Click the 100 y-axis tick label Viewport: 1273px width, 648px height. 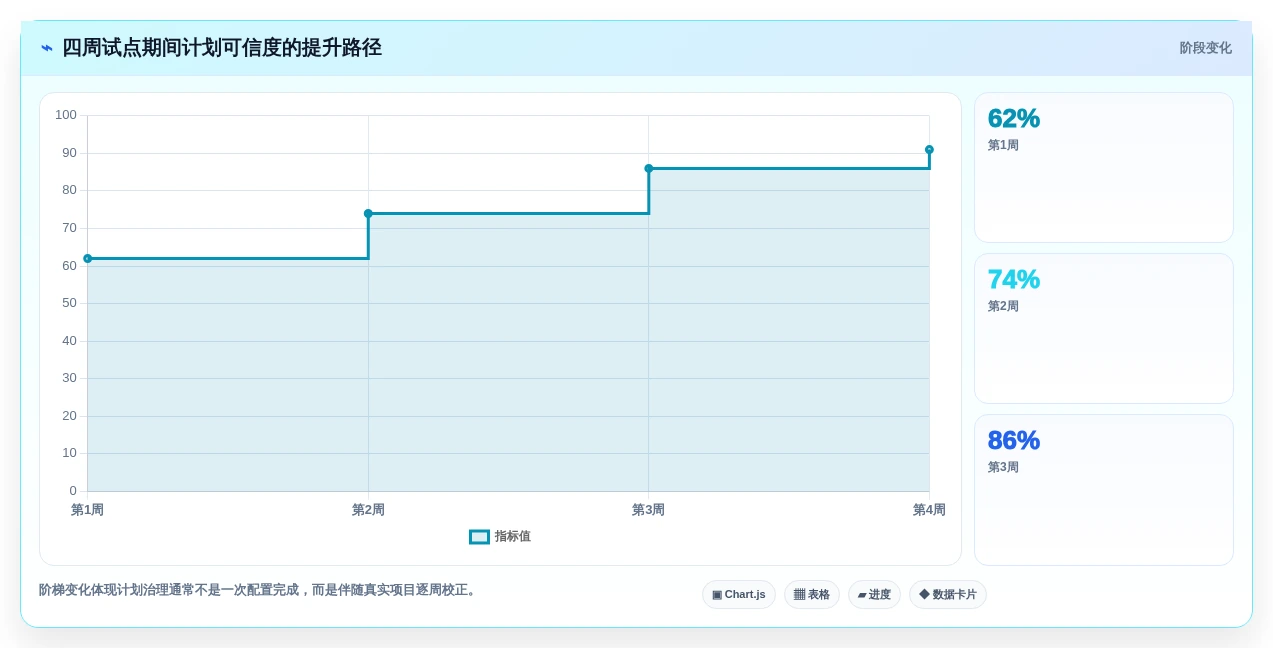pyautogui.click(x=66, y=115)
